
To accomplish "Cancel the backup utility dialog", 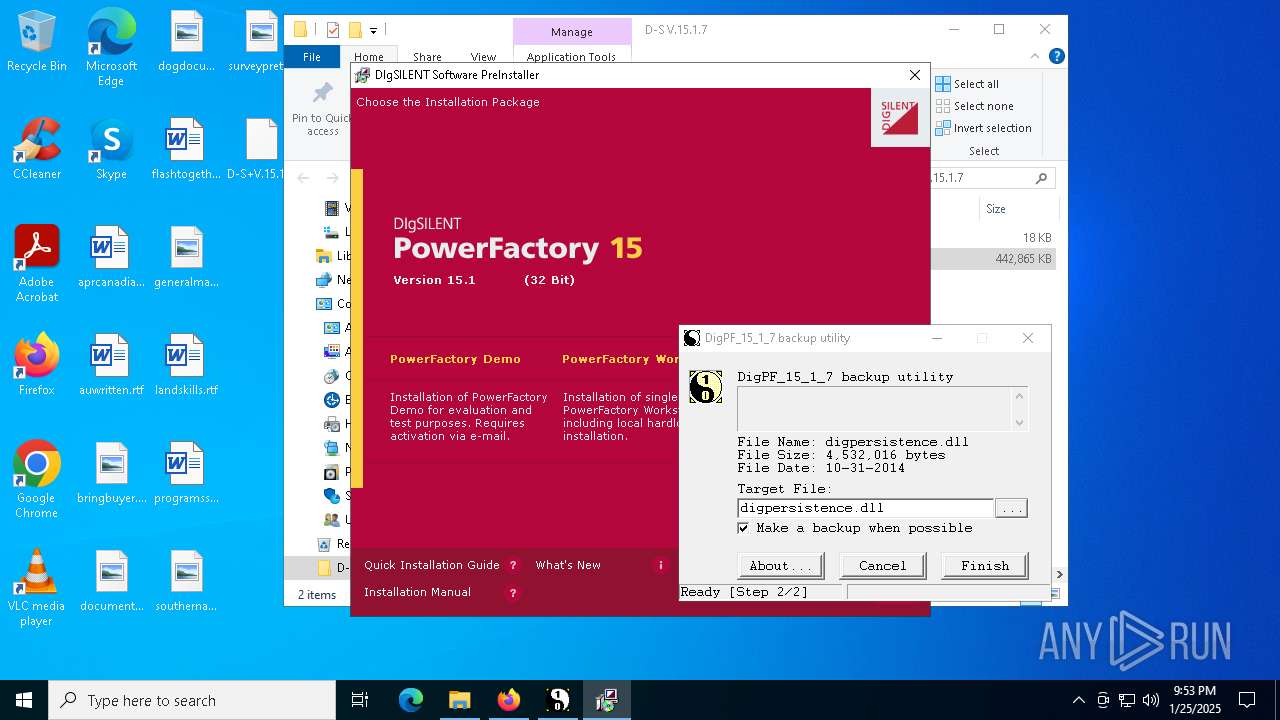I will pyautogui.click(x=882, y=565).
